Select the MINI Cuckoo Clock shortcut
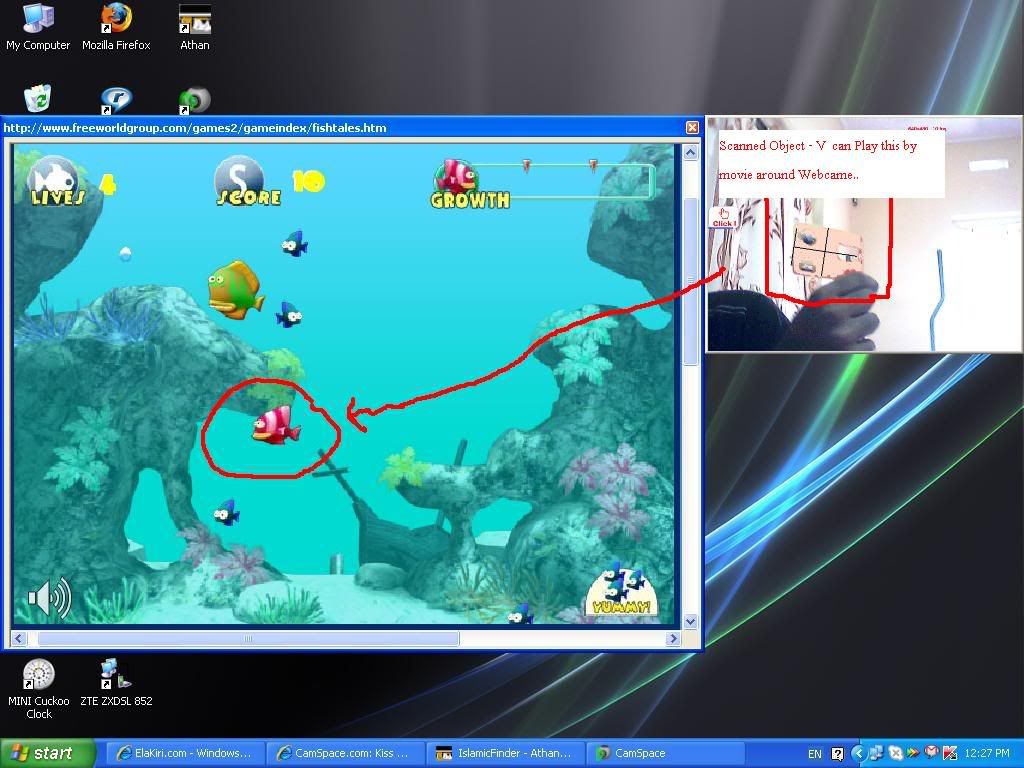Screen dimensions: 1024x768 [38, 688]
